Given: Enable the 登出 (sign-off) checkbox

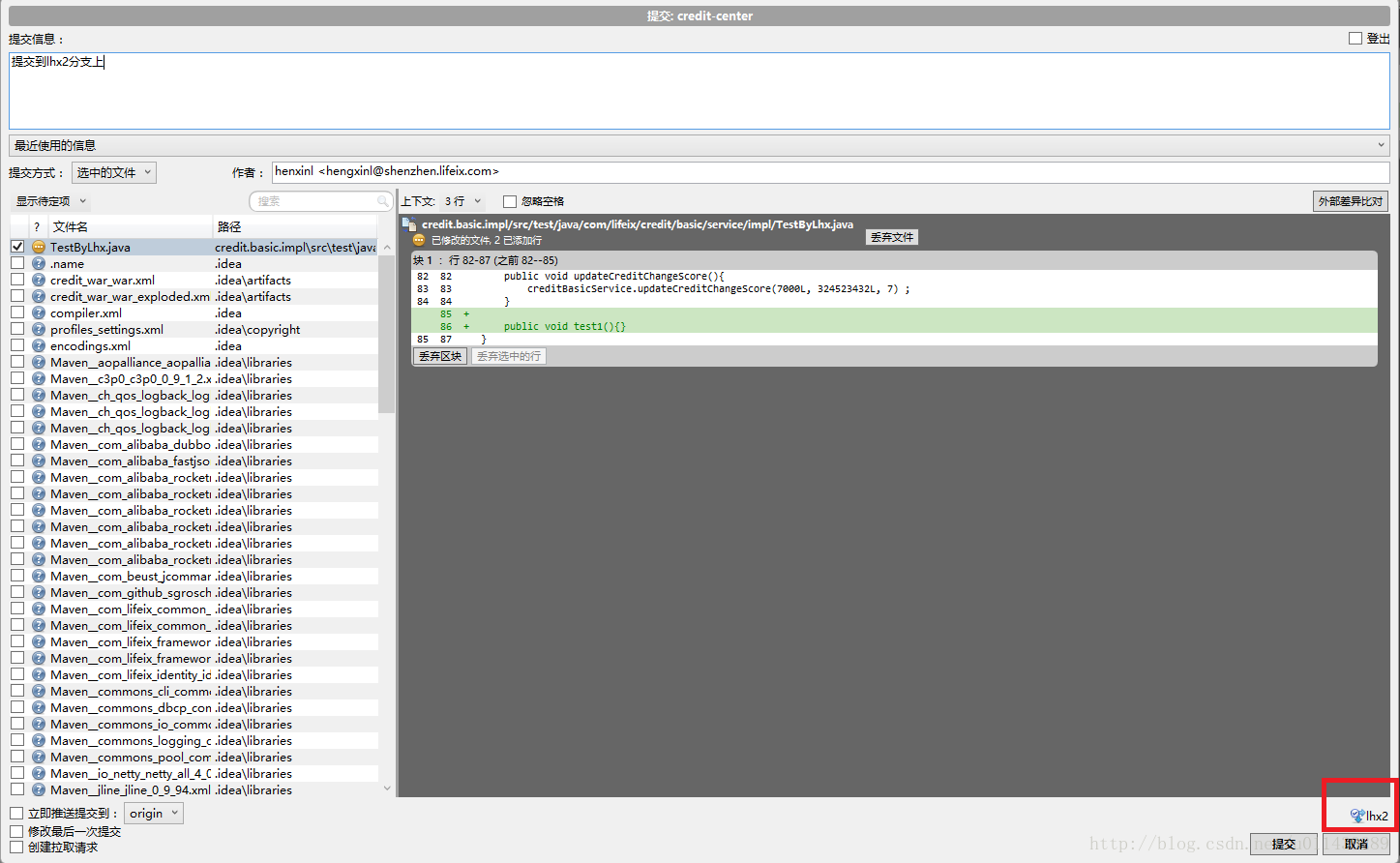Looking at the screenshot, I should 1355,38.
